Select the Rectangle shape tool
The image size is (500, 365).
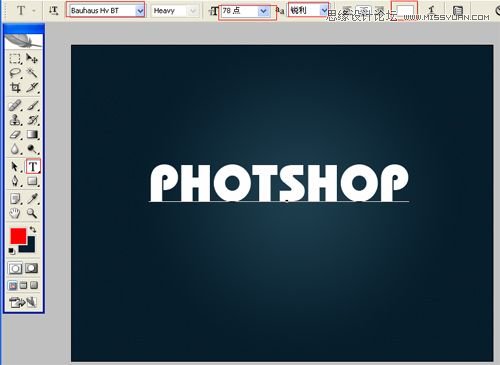click(x=32, y=181)
